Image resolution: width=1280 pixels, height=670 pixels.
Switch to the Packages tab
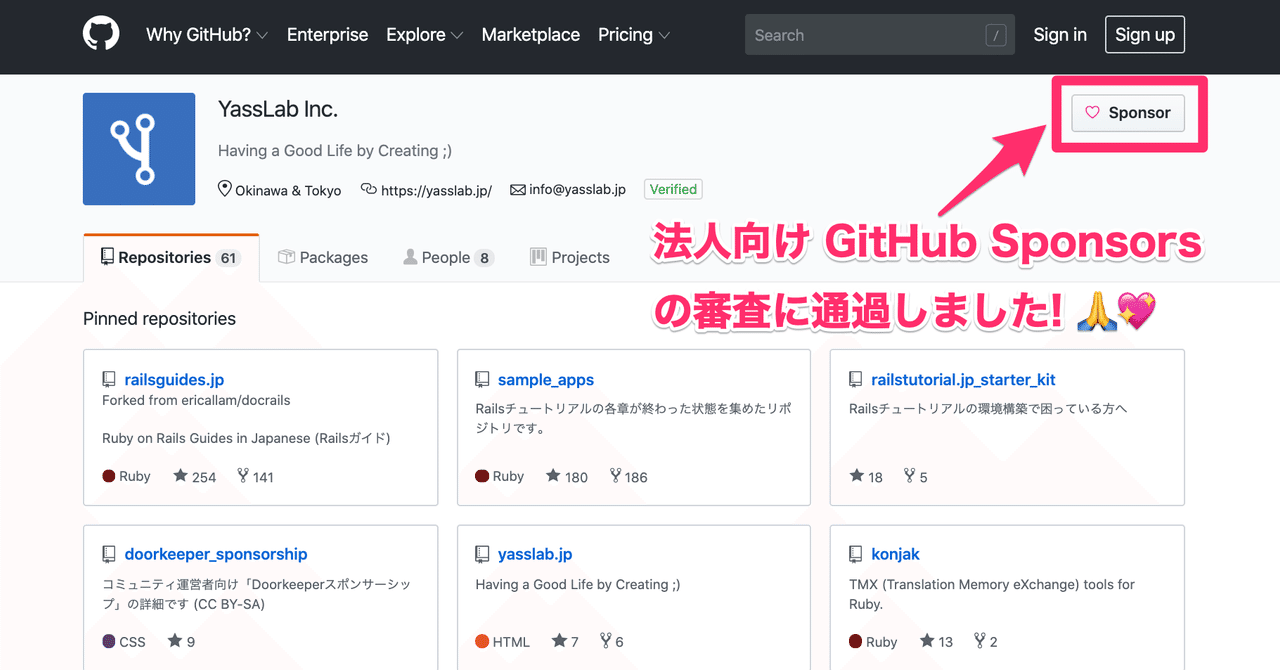coord(322,258)
